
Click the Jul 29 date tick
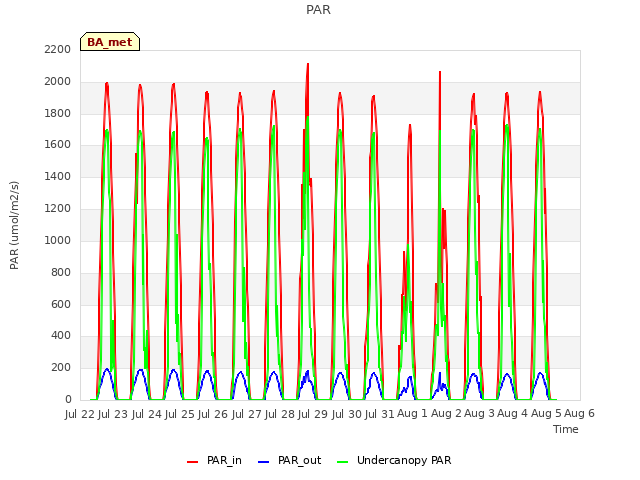pyautogui.click(x=313, y=414)
